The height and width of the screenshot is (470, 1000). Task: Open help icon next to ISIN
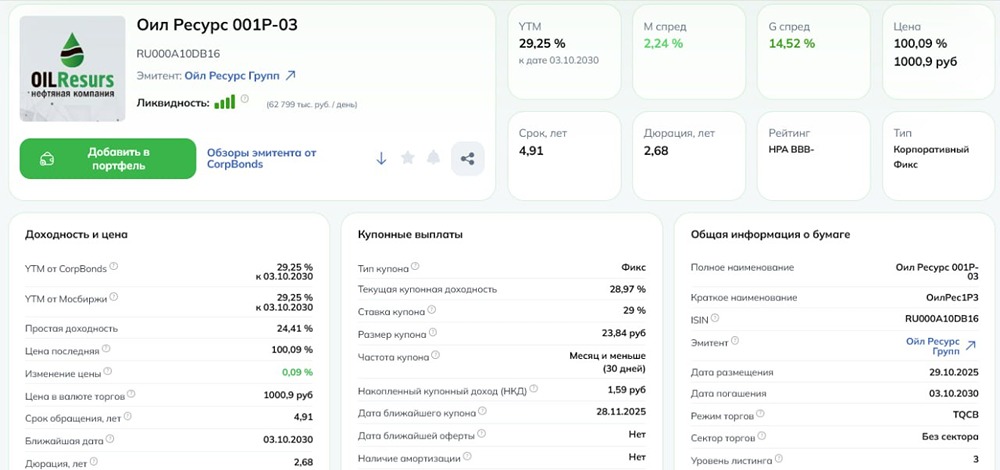pos(715,318)
